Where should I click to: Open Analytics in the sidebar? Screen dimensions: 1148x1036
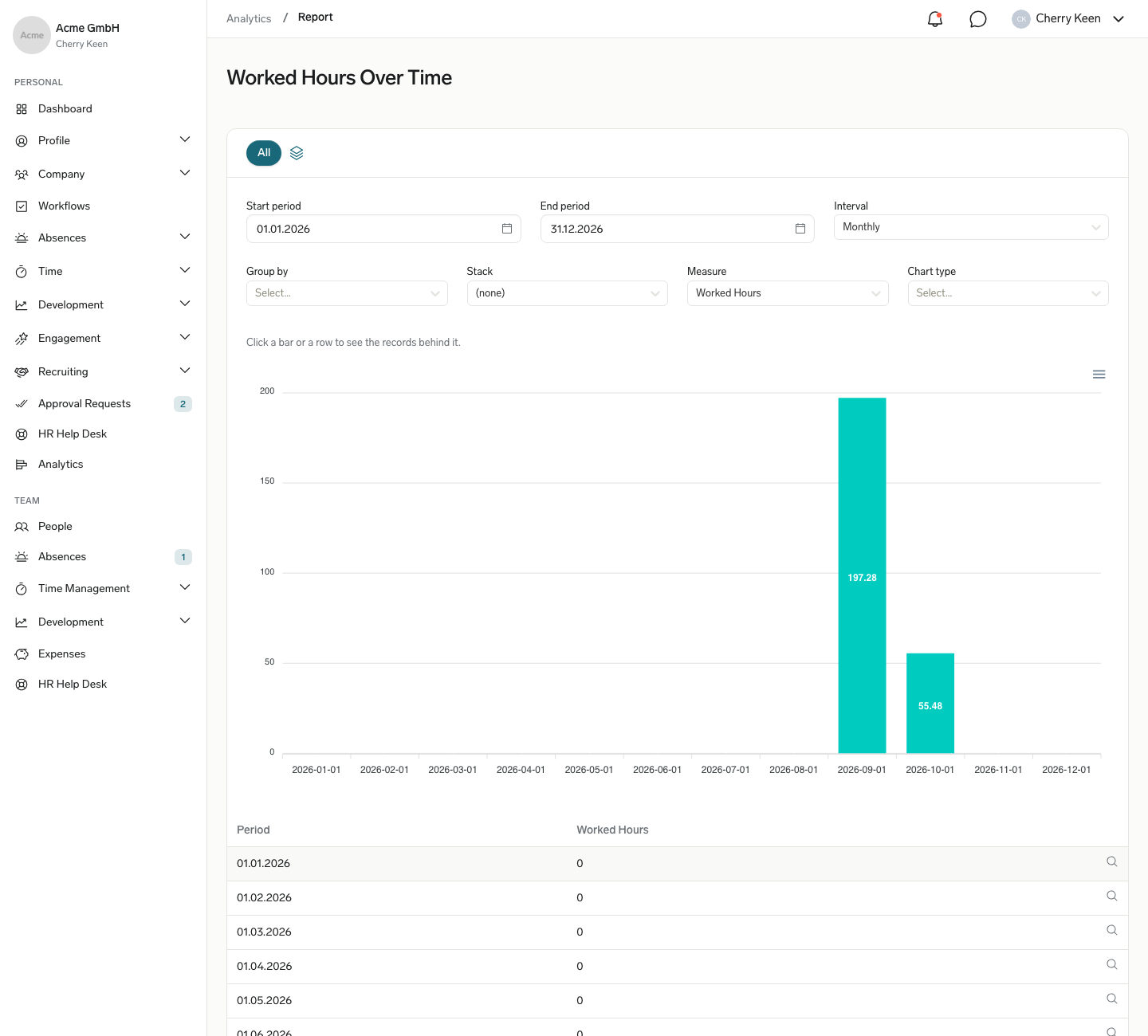click(x=61, y=465)
